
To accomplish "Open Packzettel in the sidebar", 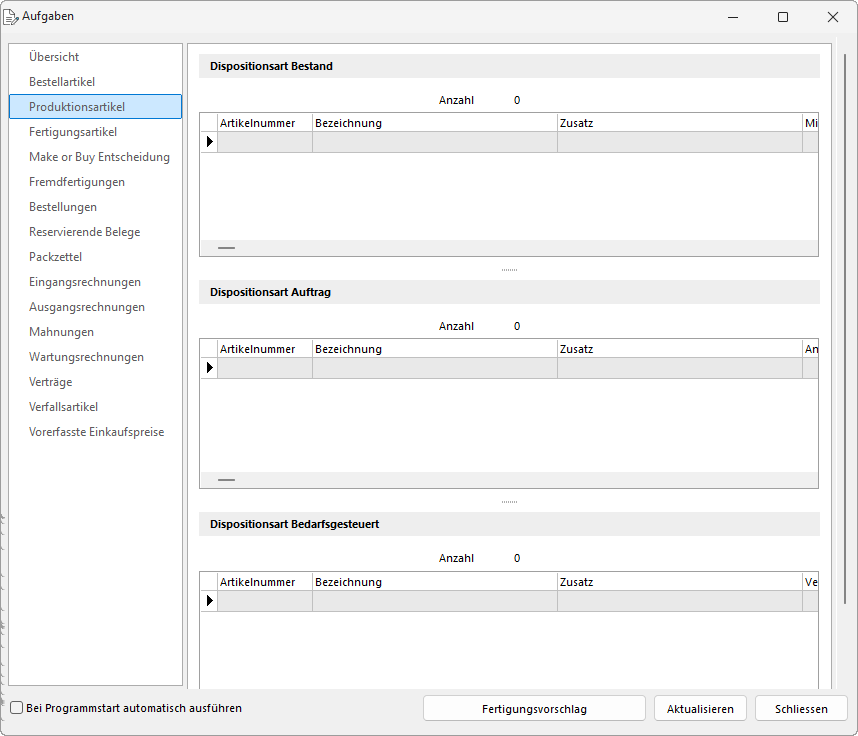I will coord(55,257).
